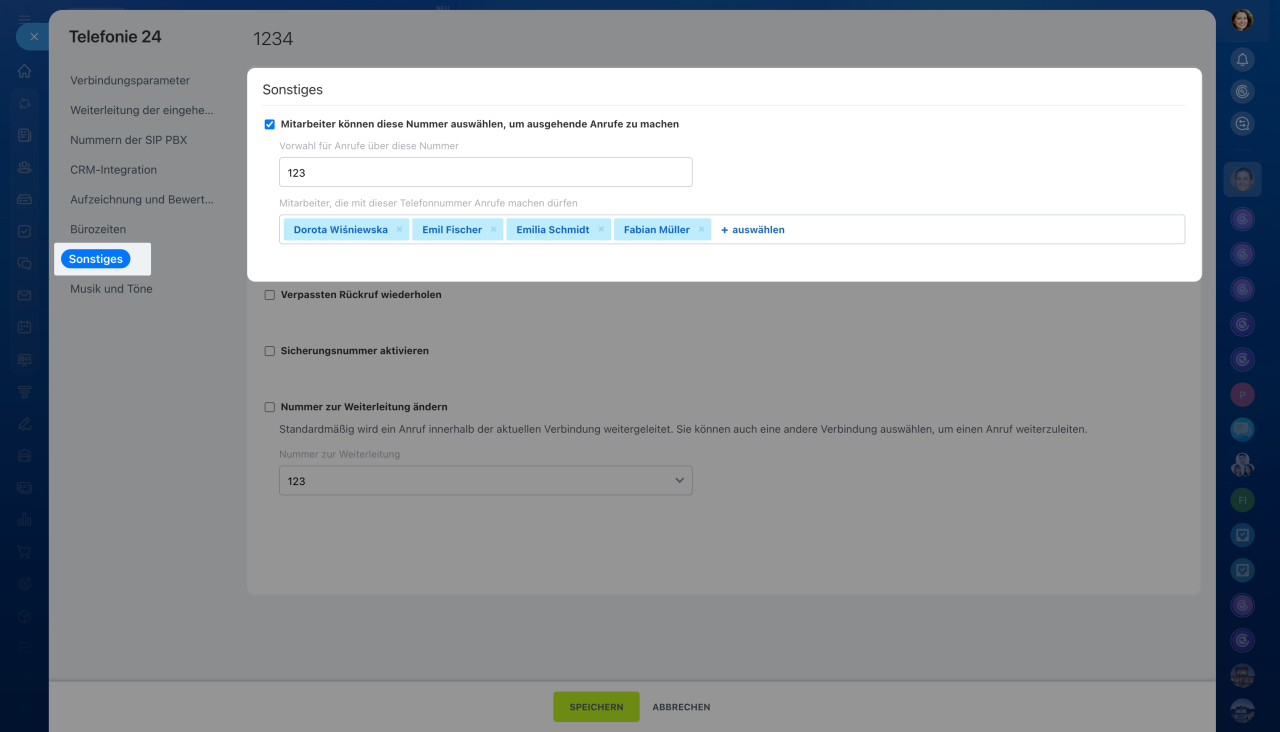Click the 'Telefonie 24' panel heading

[x=115, y=37]
